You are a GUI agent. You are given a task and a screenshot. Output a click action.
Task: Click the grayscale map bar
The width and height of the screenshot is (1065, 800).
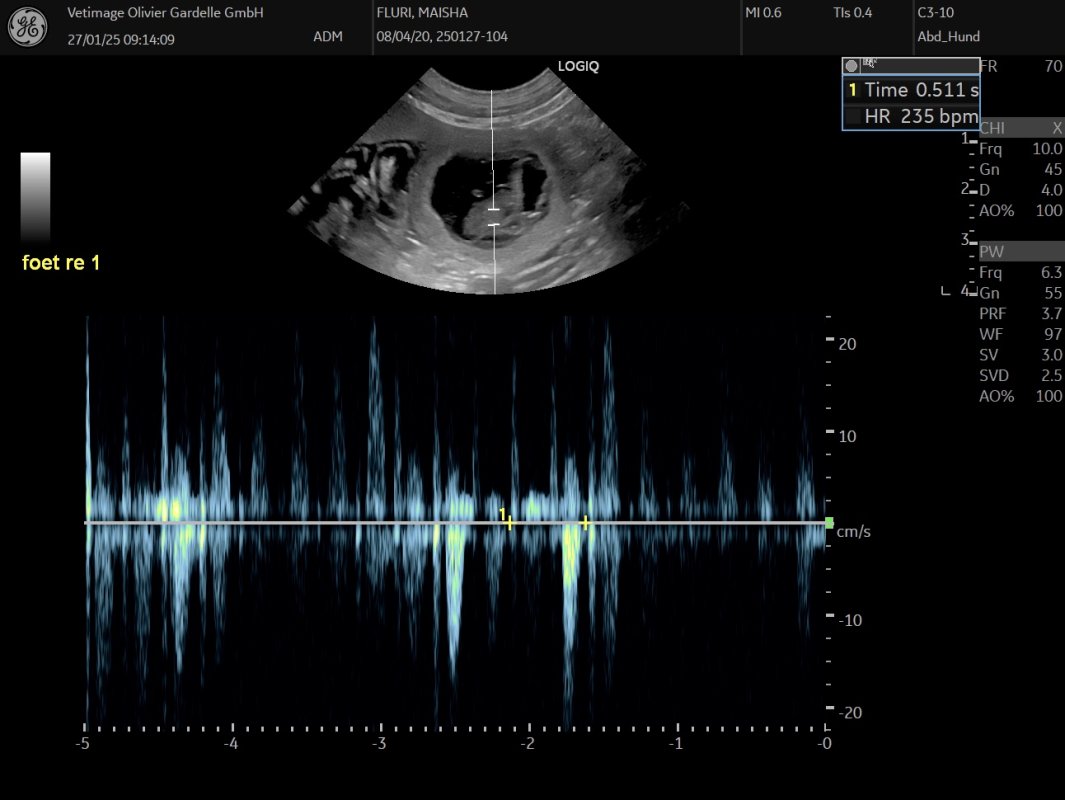point(35,197)
